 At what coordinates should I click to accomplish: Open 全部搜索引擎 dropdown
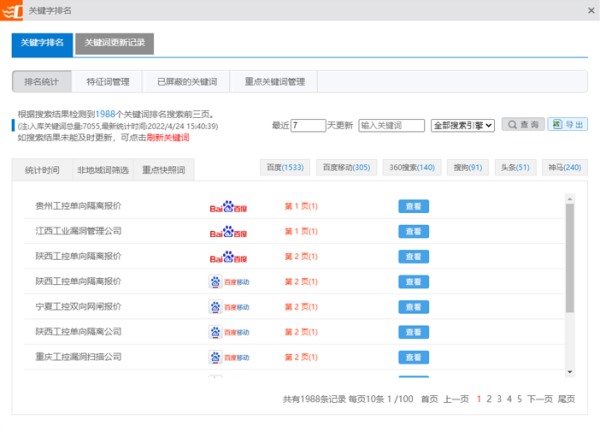(463, 126)
